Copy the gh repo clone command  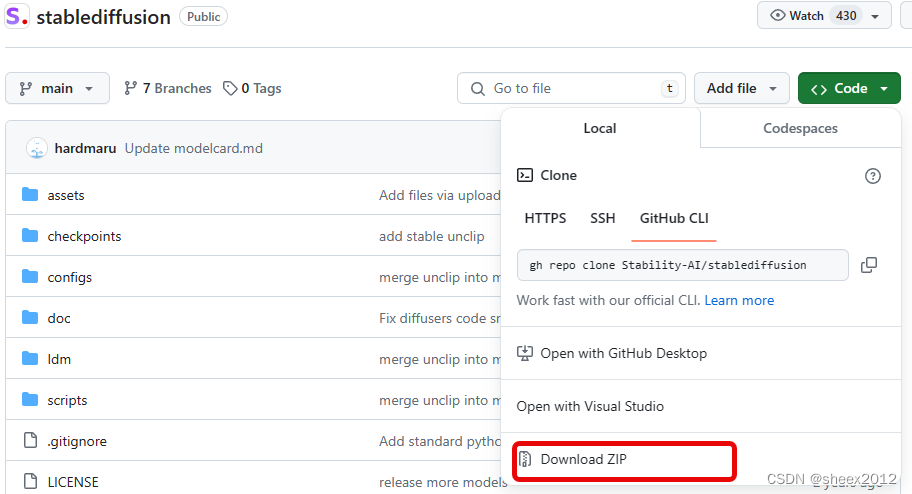point(869,265)
